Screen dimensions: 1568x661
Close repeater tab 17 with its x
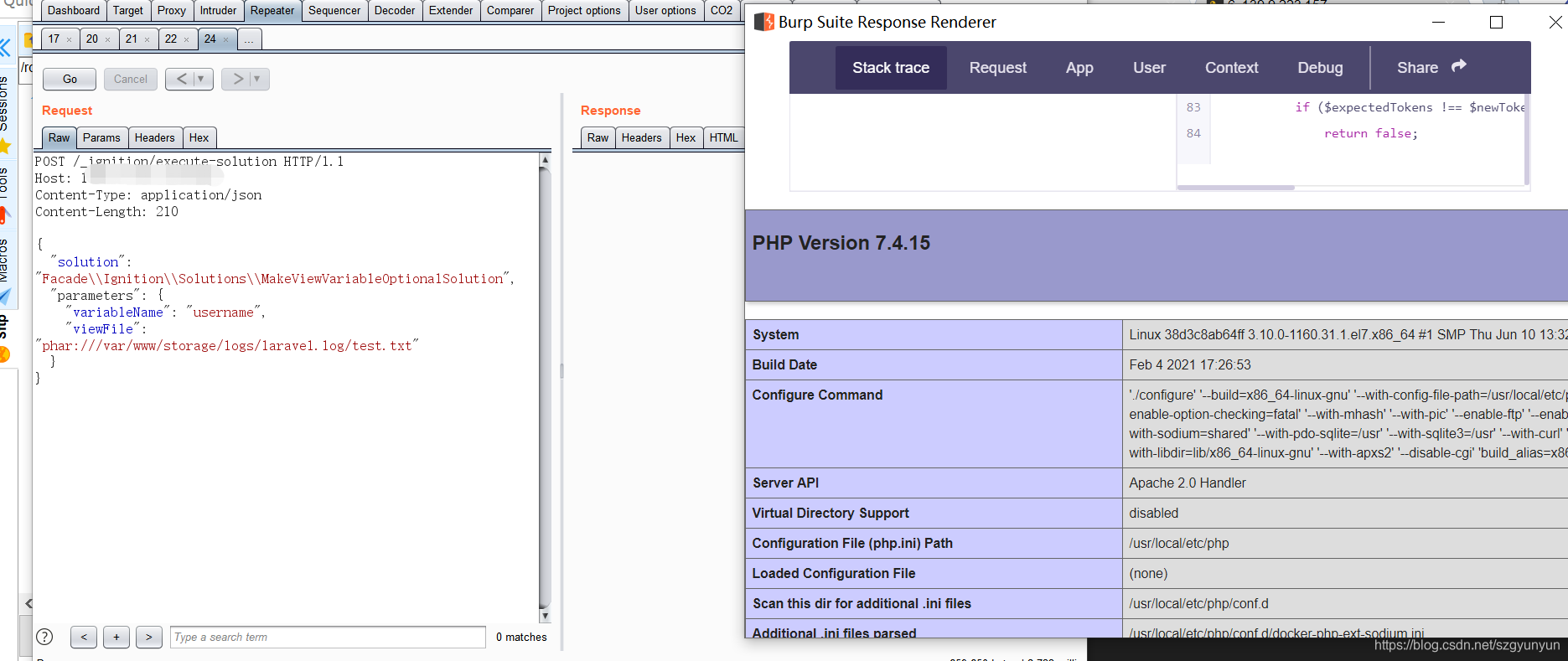pyautogui.click(x=69, y=39)
